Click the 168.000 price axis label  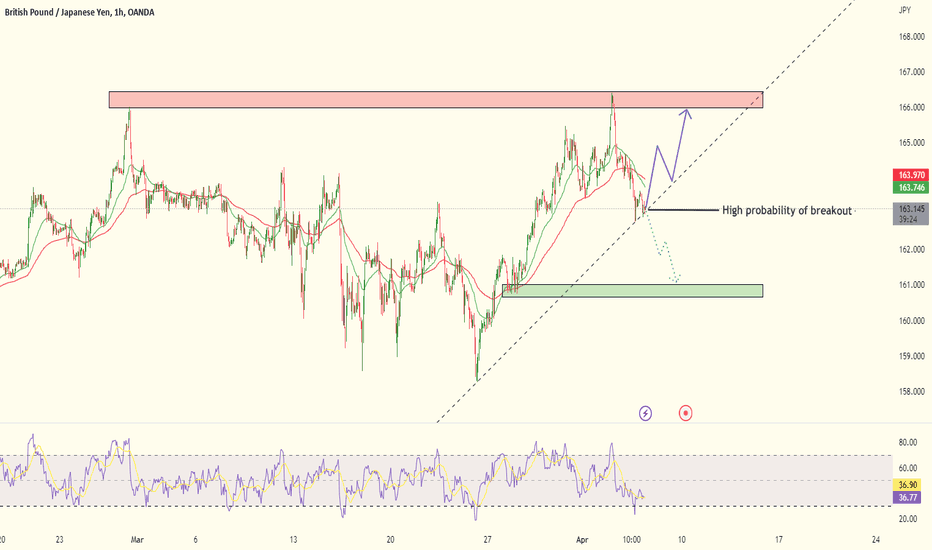[x=911, y=37]
